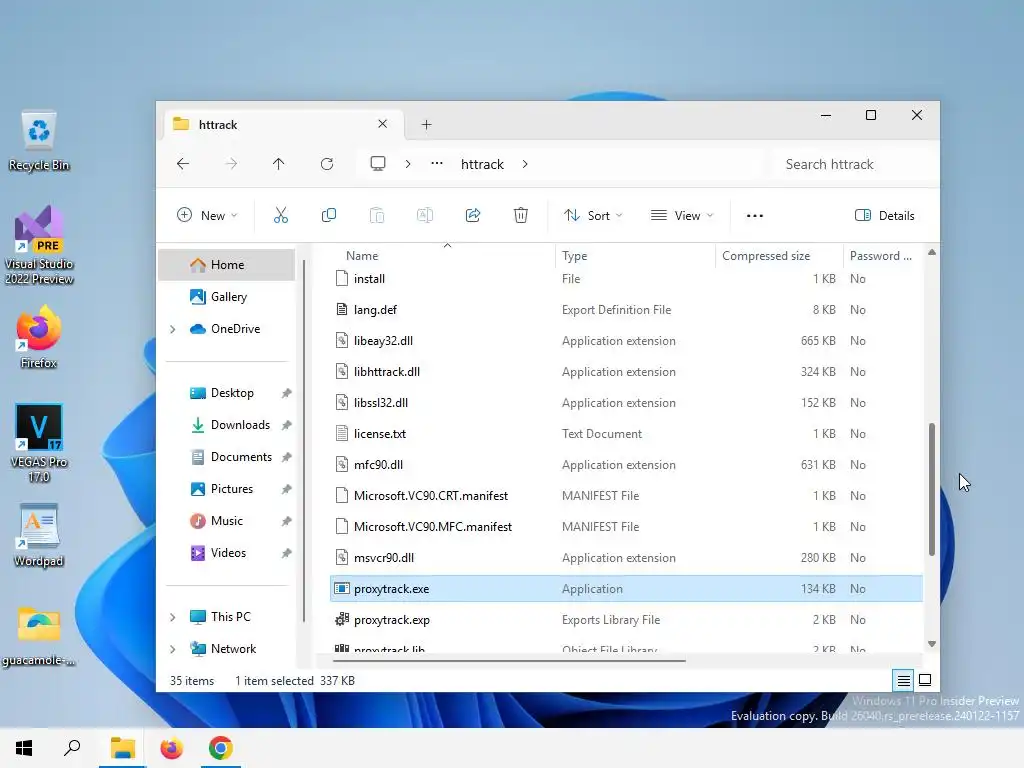Image resolution: width=1024 pixels, height=768 pixels.
Task: Click chevron after PC icon in address bar
Action: click(x=408, y=164)
